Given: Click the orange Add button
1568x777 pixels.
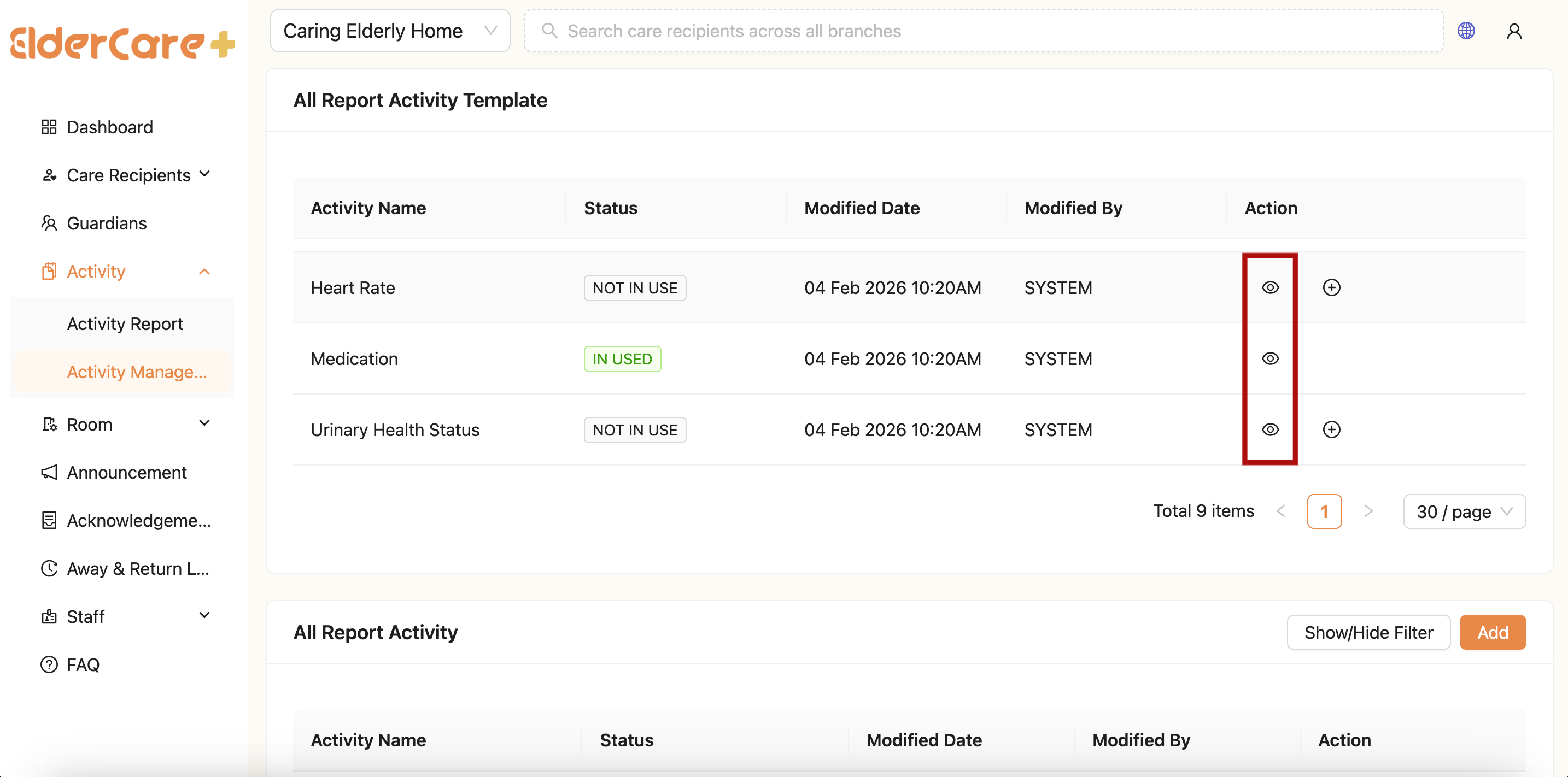Looking at the screenshot, I should 1492,632.
